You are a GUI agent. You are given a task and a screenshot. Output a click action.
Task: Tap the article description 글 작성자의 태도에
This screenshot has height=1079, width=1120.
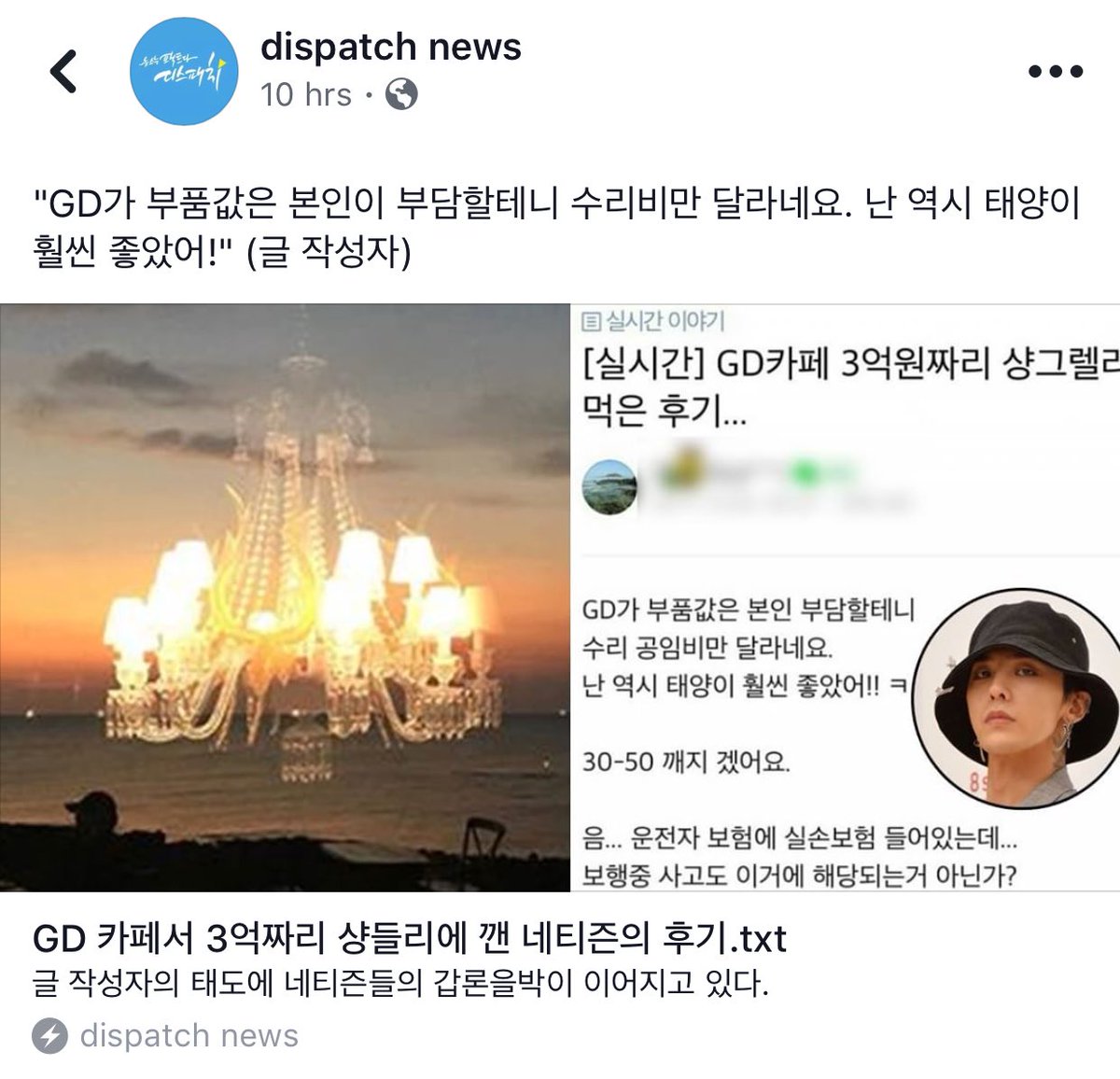pos(400,984)
